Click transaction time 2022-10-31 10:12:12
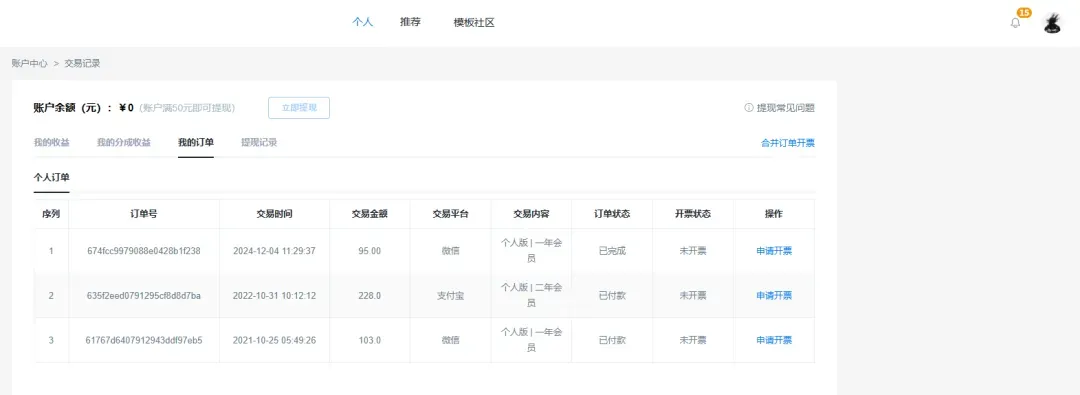The width and height of the screenshot is (1080, 395). [x=274, y=295]
